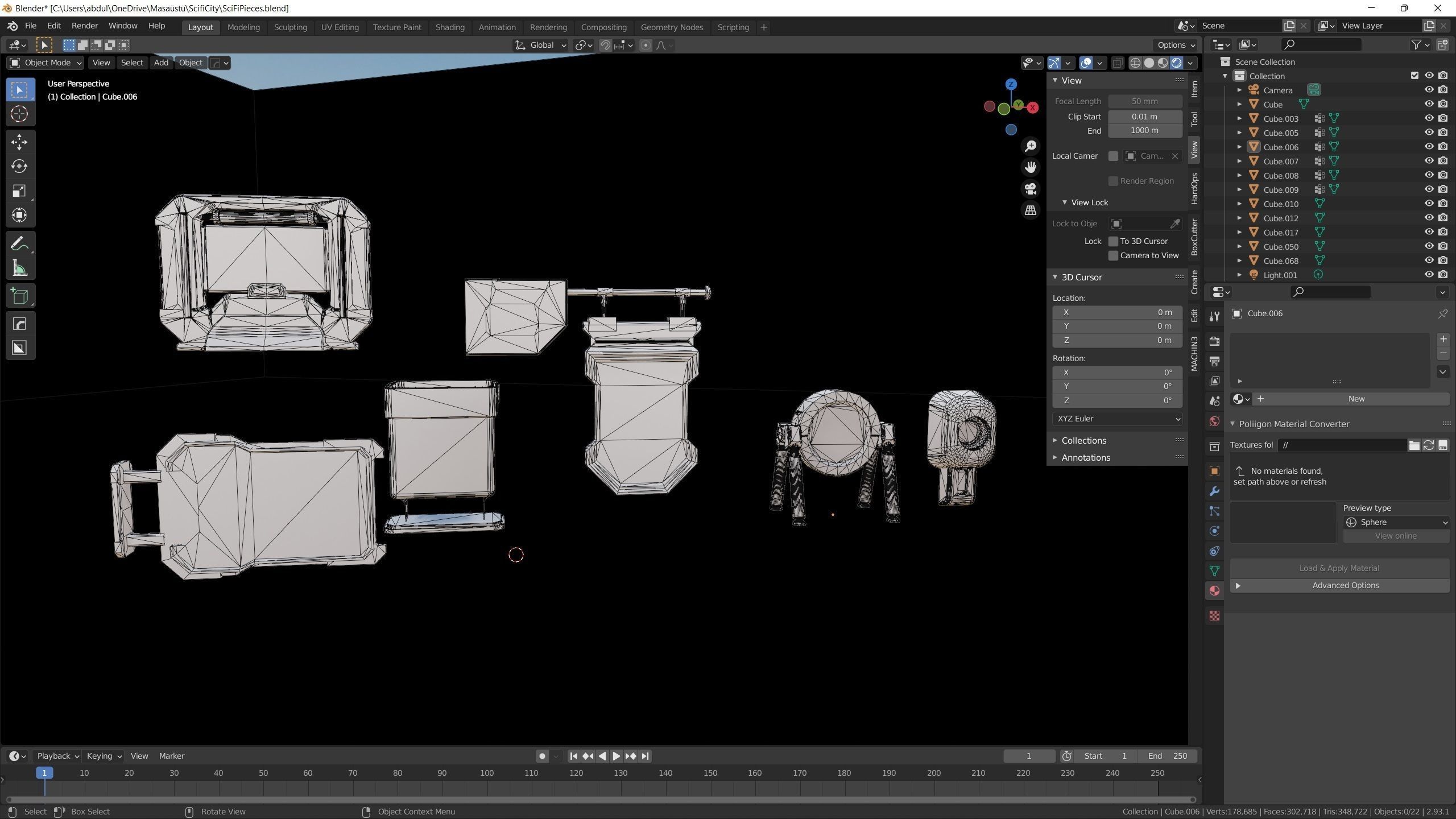Image resolution: width=1456 pixels, height=819 pixels.
Task: Click the Clip Start value field
Action: point(1145,117)
